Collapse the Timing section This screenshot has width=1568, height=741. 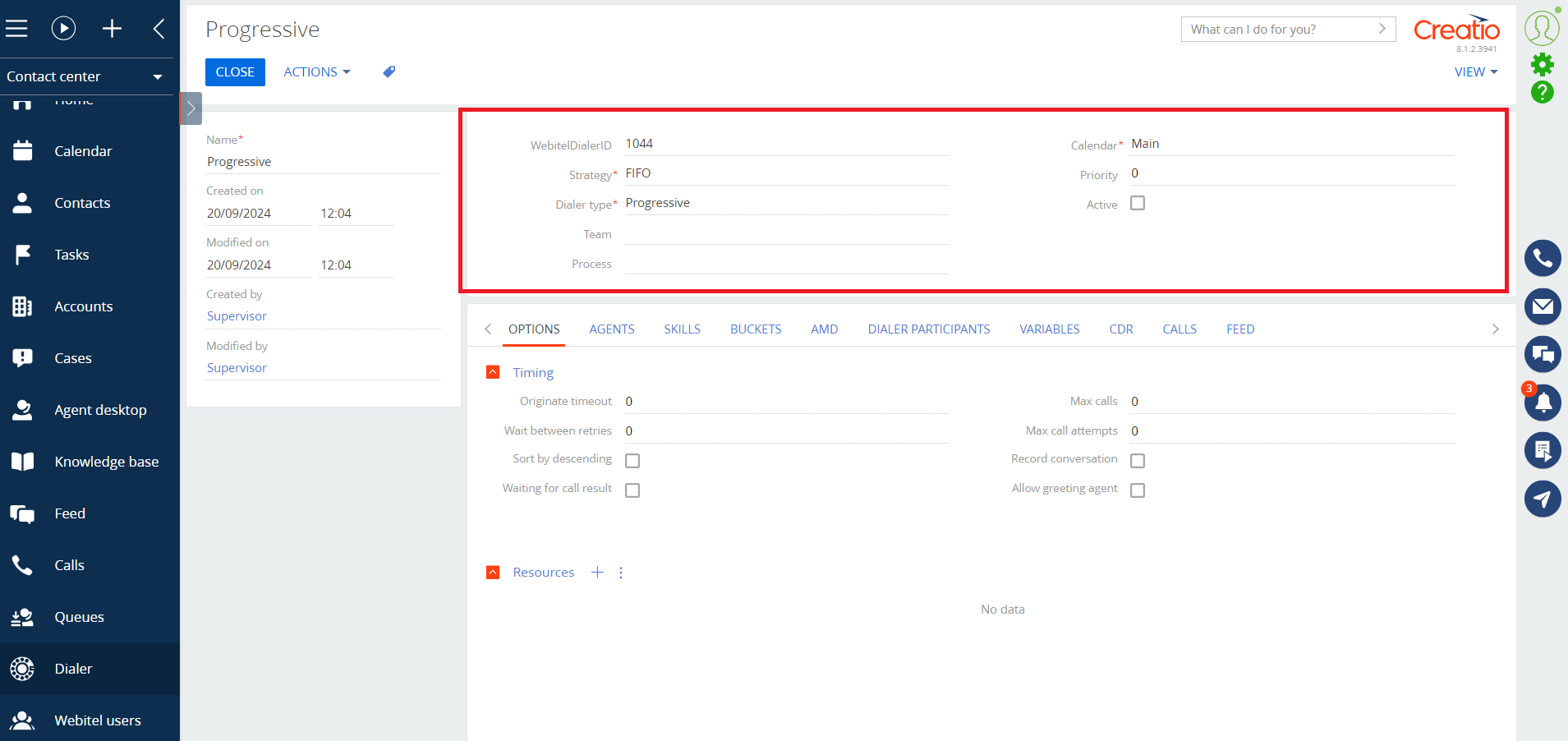point(493,372)
